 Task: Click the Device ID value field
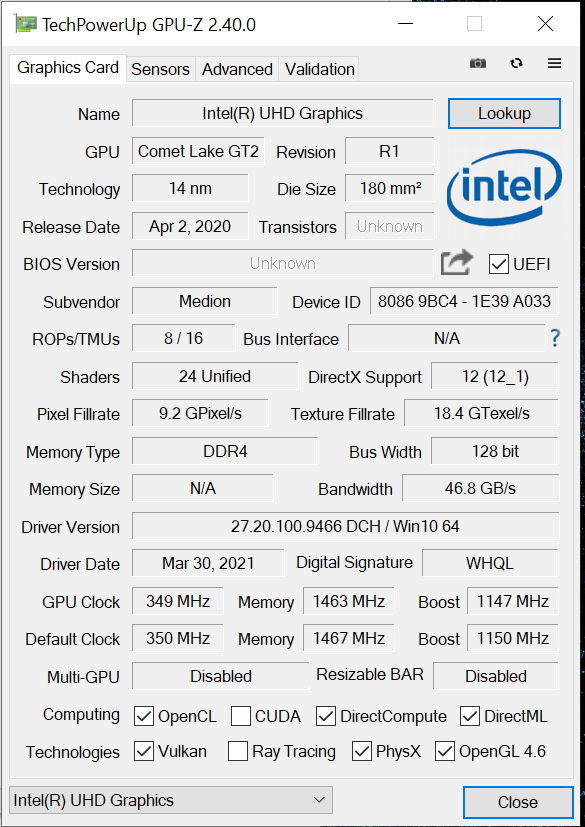(464, 301)
